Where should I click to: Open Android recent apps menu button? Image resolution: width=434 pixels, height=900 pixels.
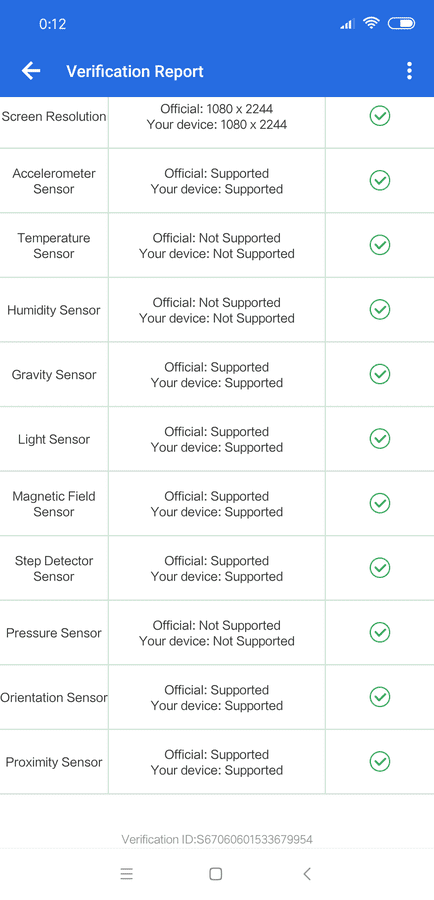click(127, 874)
